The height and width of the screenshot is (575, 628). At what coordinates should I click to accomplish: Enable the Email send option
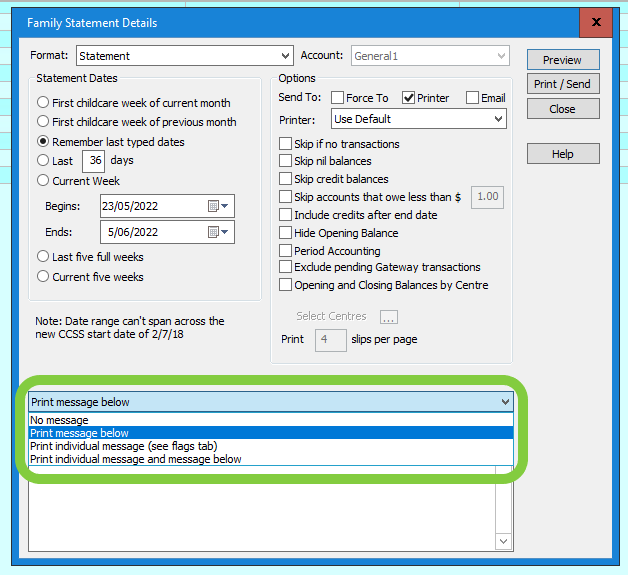pos(472,98)
